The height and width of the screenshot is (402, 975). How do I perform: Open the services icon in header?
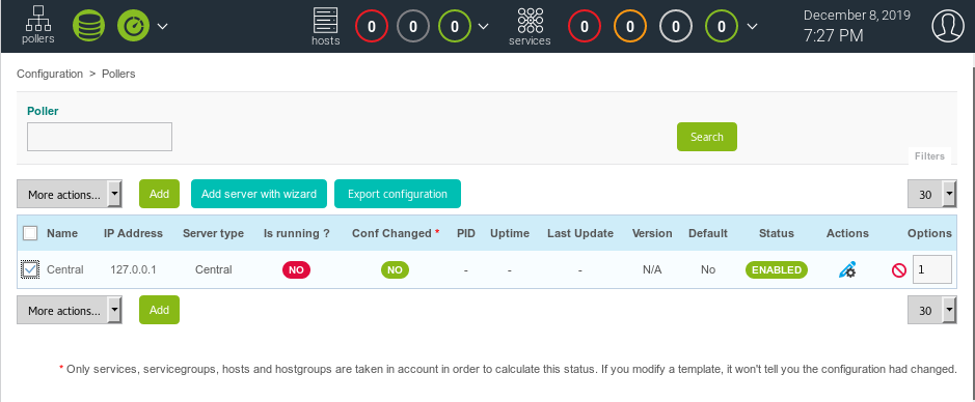tap(530, 26)
